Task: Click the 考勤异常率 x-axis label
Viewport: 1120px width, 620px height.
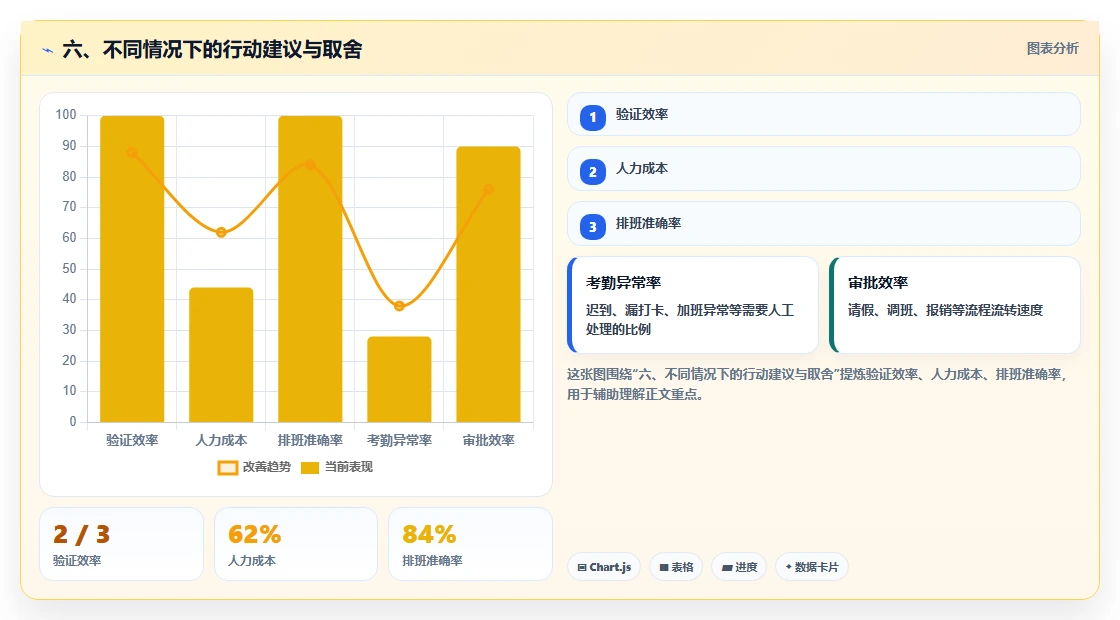Action: 399,441
